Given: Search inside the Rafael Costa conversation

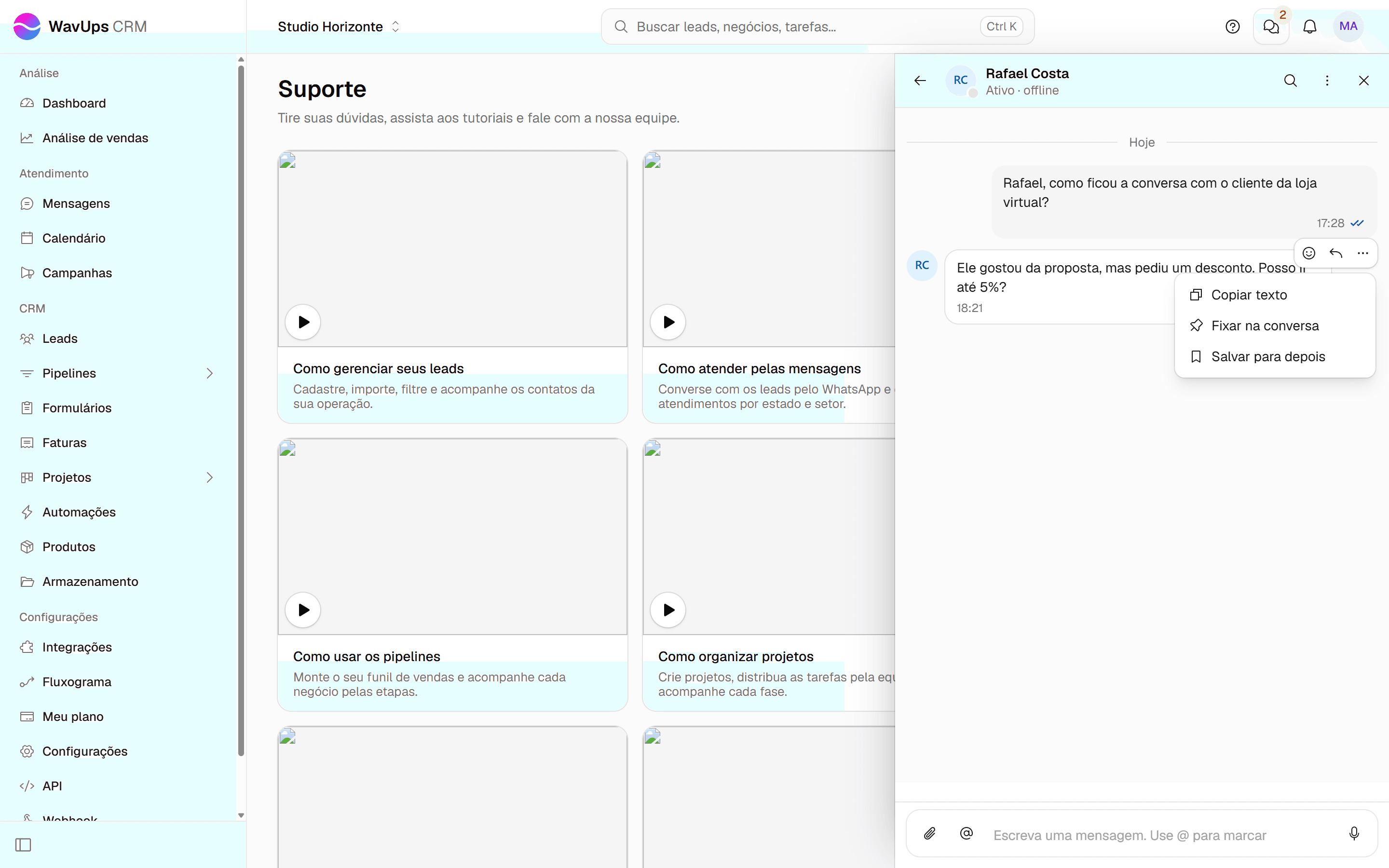Looking at the screenshot, I should [x=1290, y=81].
